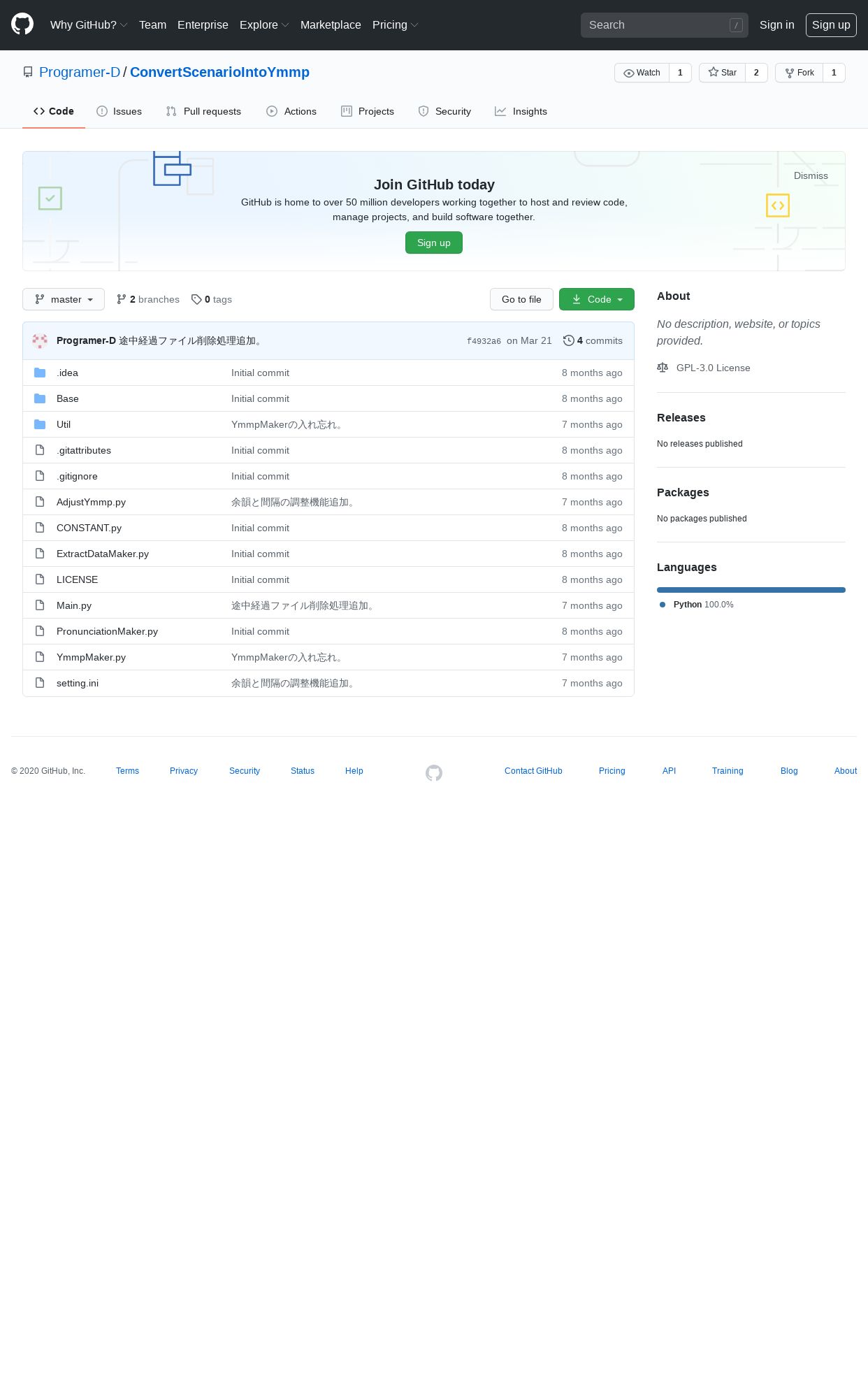
Task: Click the .idea folder icon
Action: tap(40, 373)
